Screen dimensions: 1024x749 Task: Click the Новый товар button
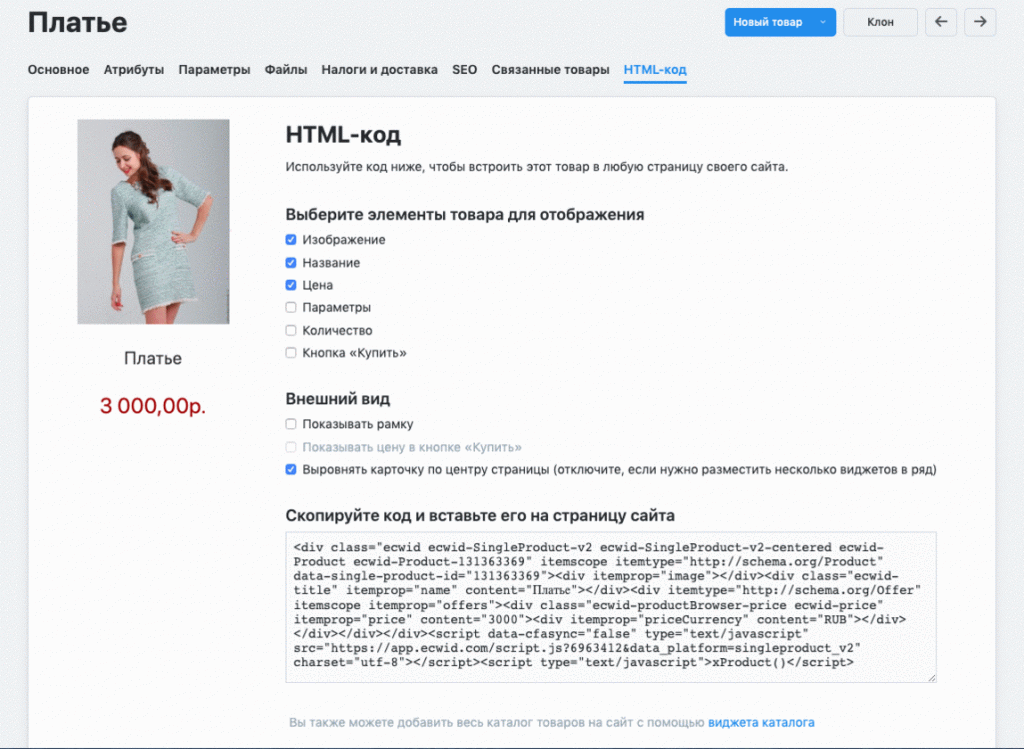(x=768, y=22)
